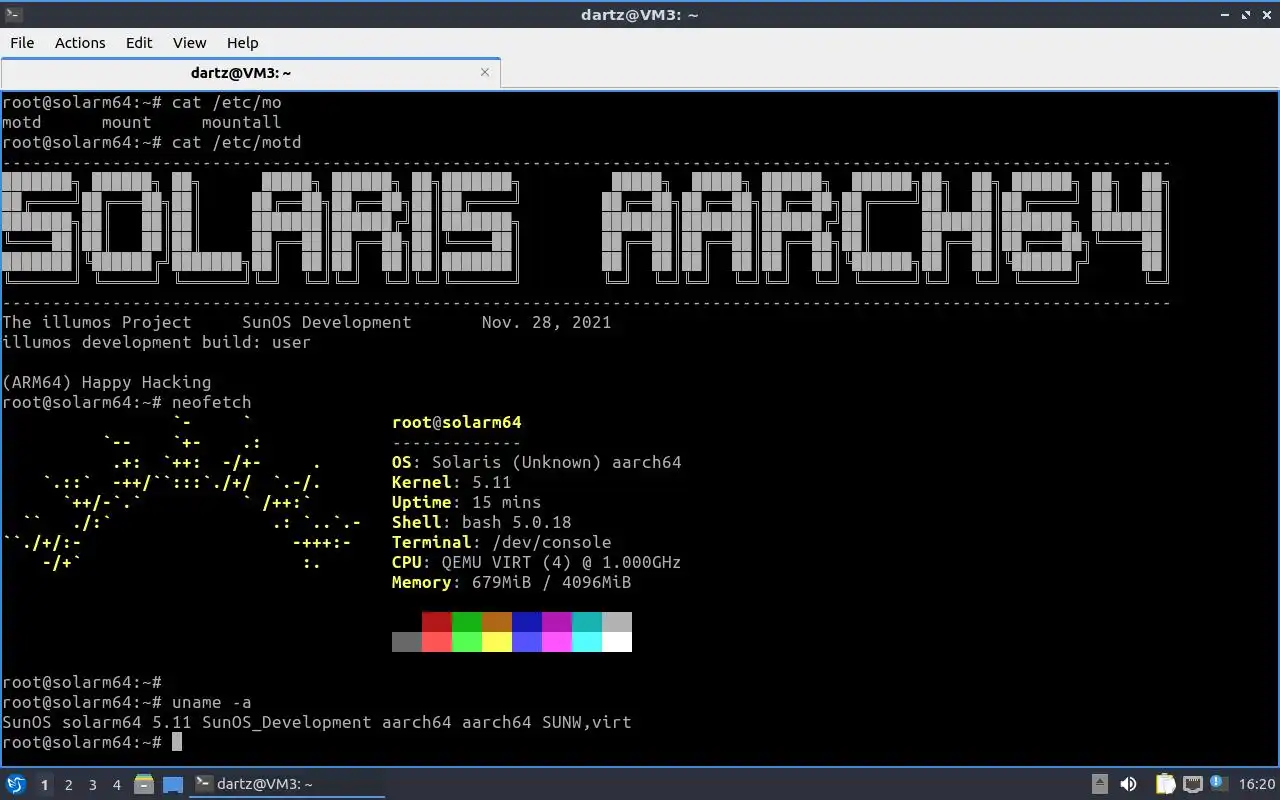This screenshot has height=800, width=1280.
Task: Click the 'neofetch' command text
Action: [x=211, y=402]
